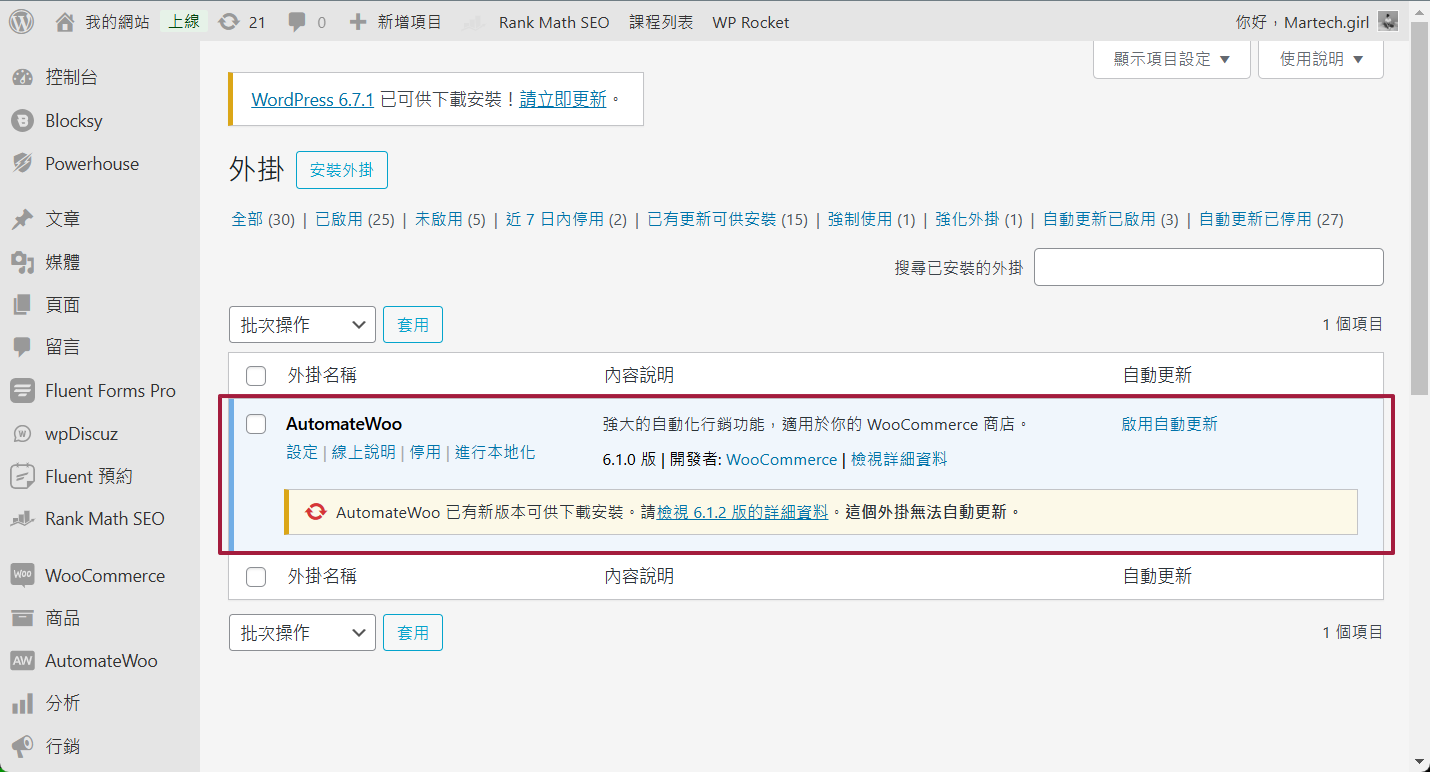Open the top 批次操作 bulk actions dropdown
Image resolution: width=1430 pixels, height=772 pixels.
click(302, 325)
